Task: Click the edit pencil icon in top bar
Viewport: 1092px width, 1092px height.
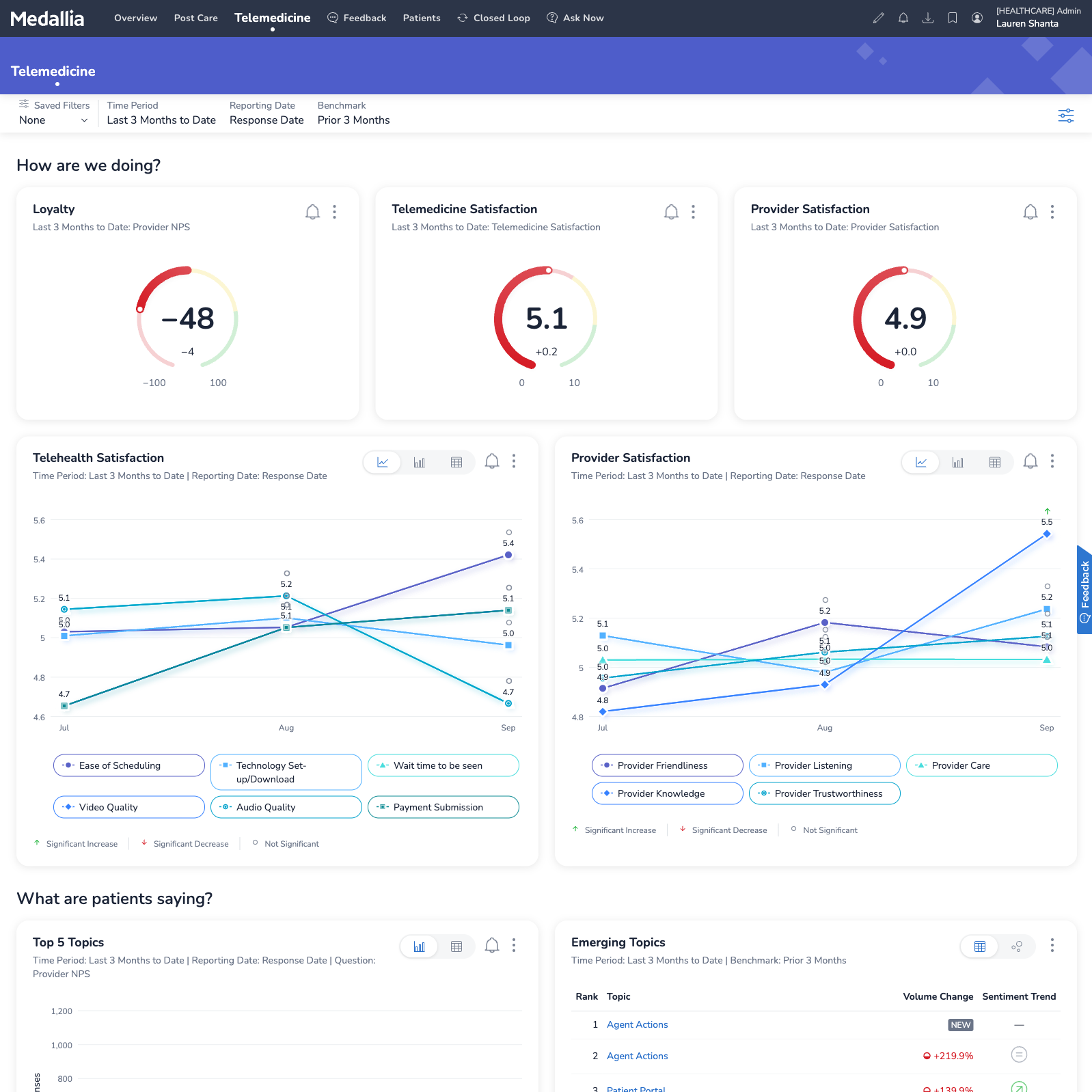Action: pyautogui.click(x=878, y=18)
